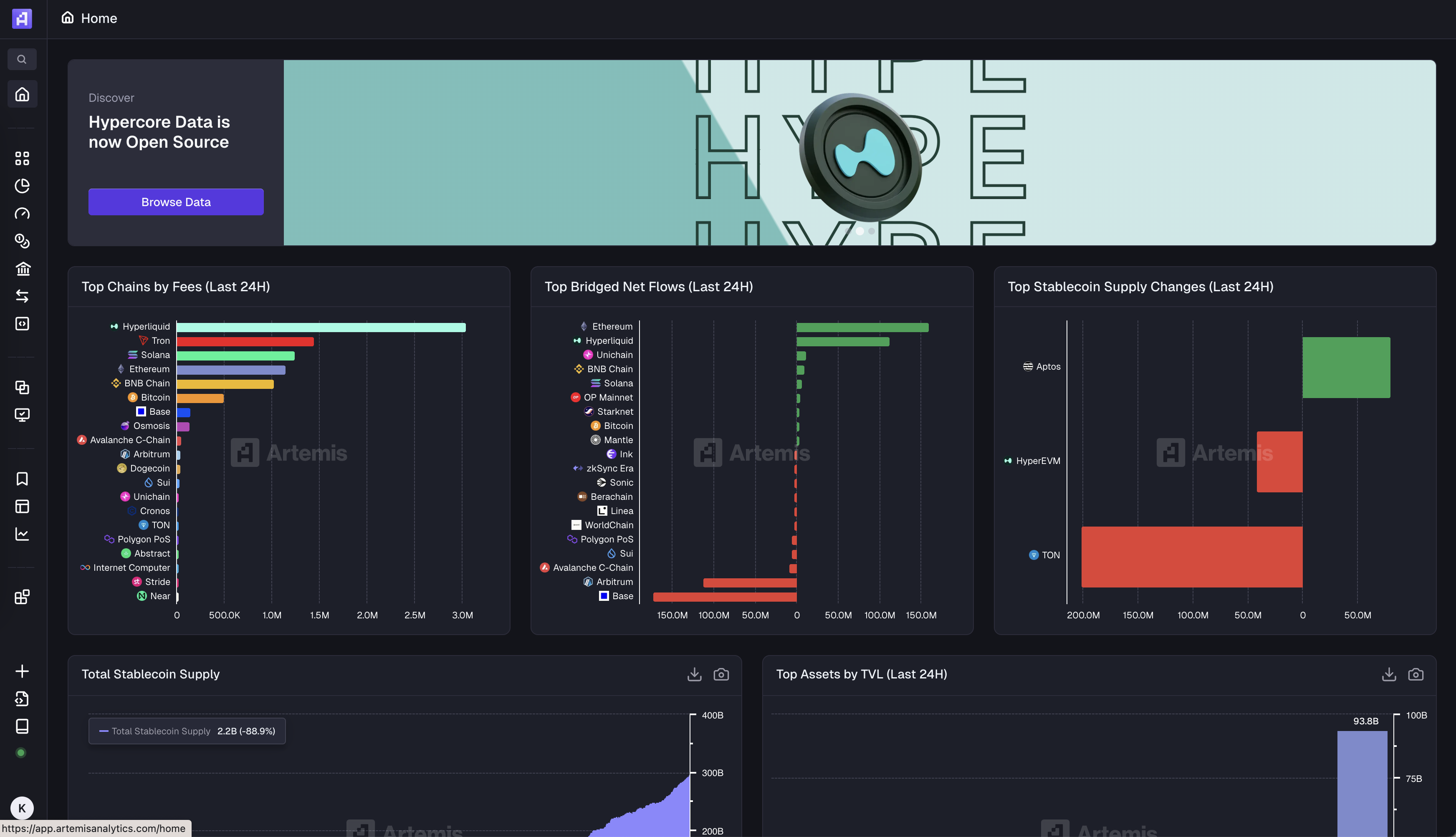1456x837 pixels.
Task: Click the coins icon in the sidebar
Action: click(22, 241)
